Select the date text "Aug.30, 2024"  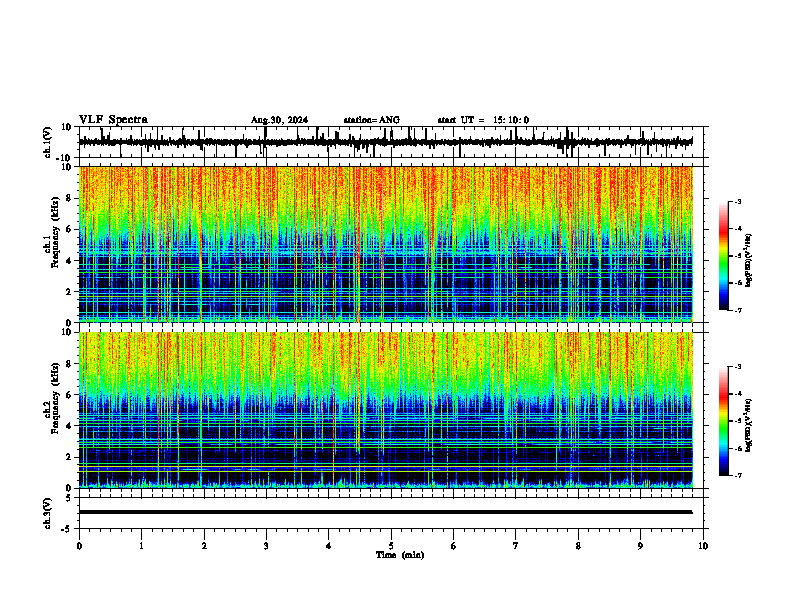click(279, 120)
